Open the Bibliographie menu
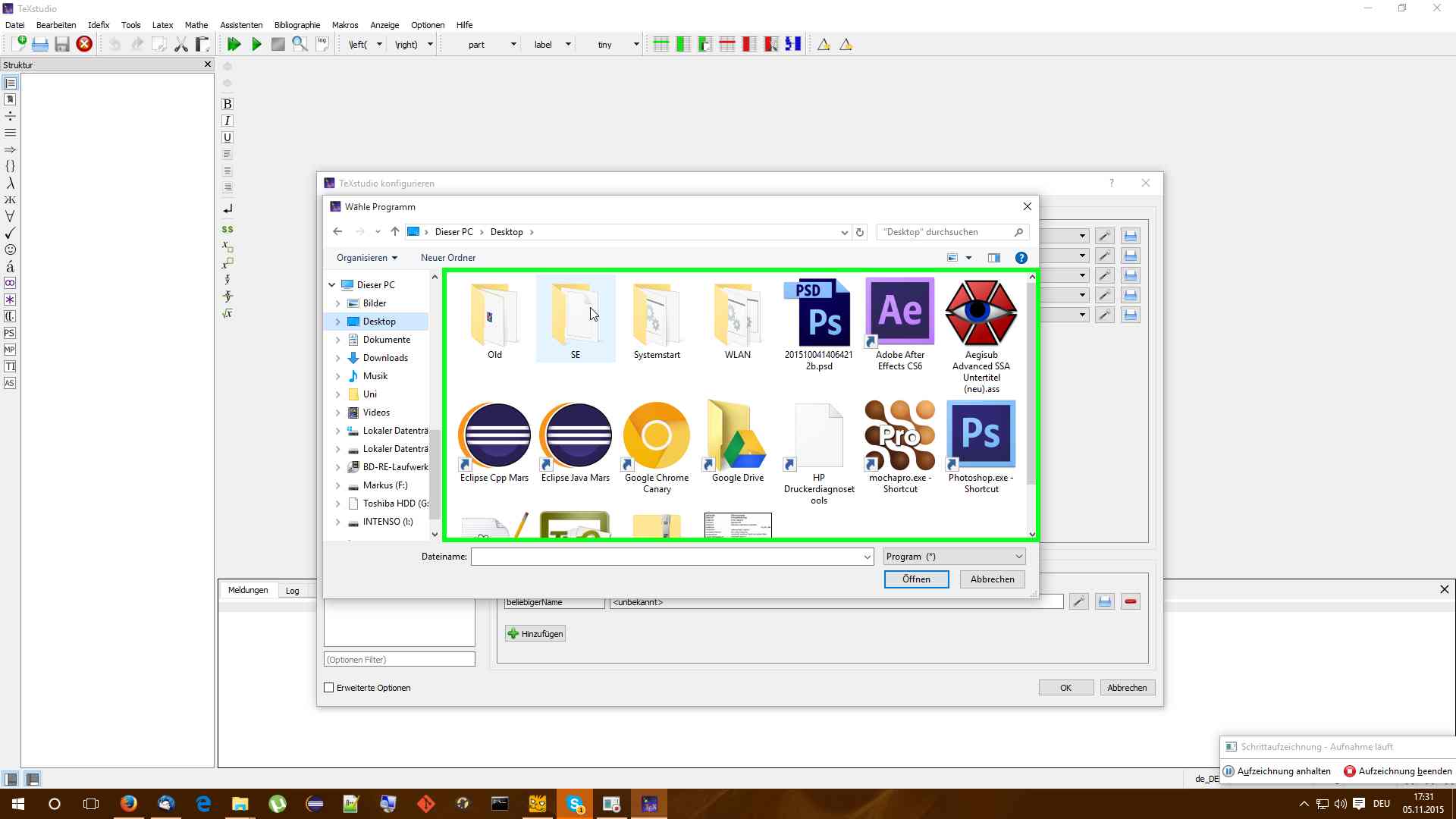The width and height of the screenshot is (1456, 819). (x=297, y=25)
